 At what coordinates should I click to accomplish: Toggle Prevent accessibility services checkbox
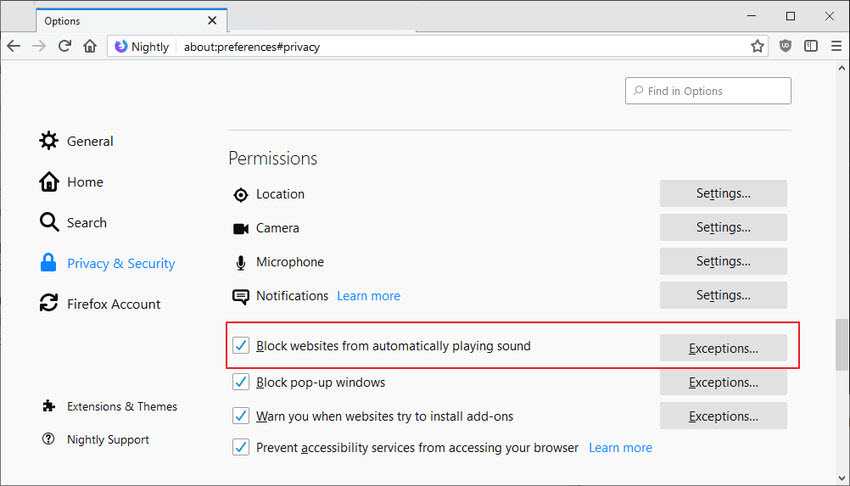point(241,447)
